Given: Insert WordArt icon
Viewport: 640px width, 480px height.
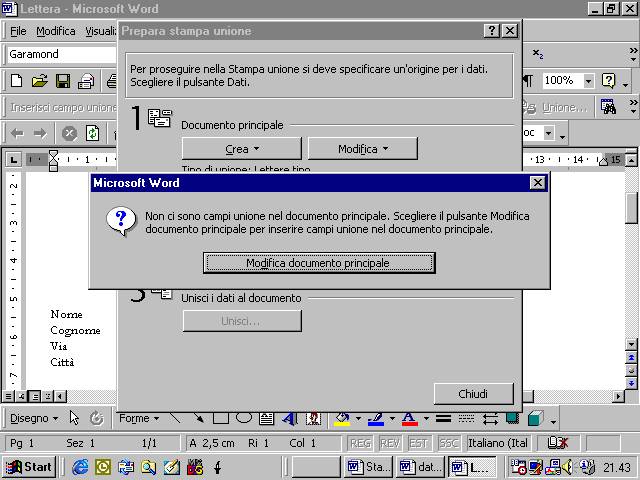Looking at the screenshot, I should pos(290,418).
